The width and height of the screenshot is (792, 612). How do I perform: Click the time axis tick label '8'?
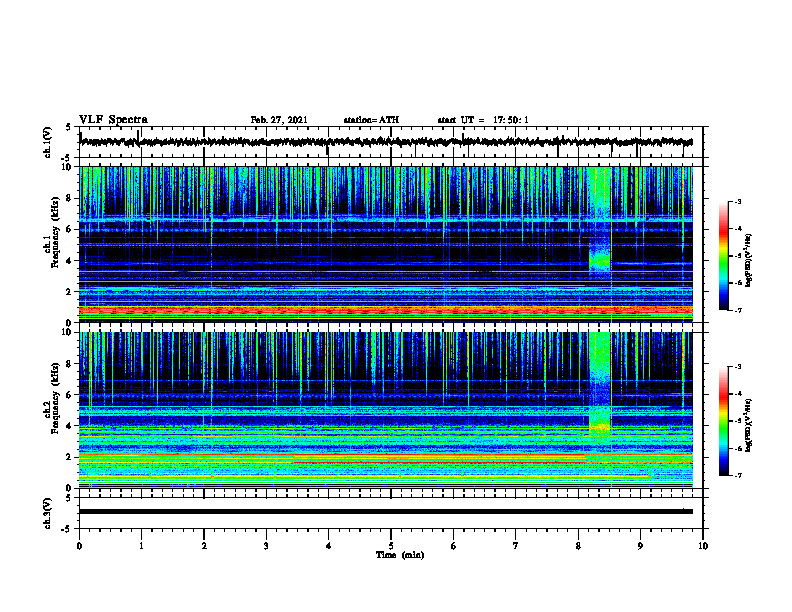(578, 546)
